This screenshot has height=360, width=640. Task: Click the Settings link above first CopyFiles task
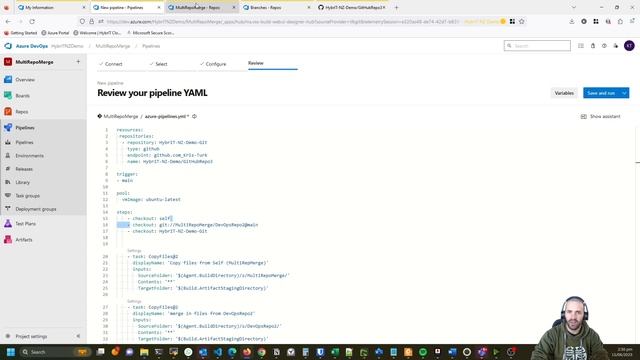[x=134, y=251]
